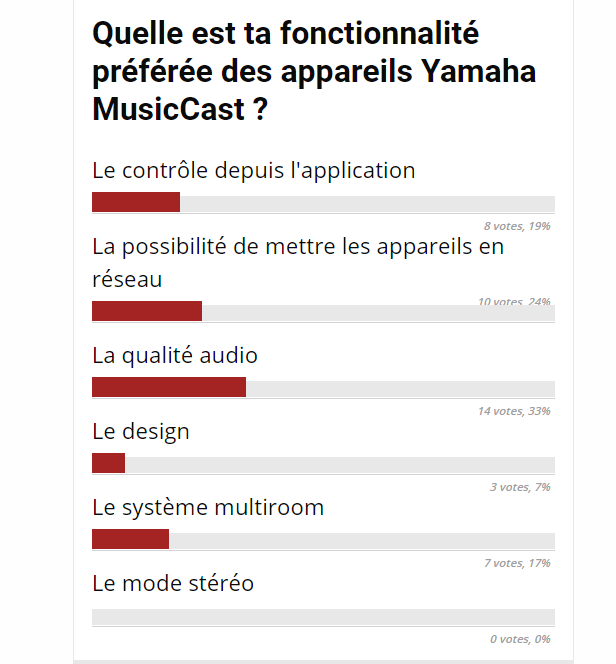Select the "La qualité audio" option label
616x664 pixels.
point(175,355)
